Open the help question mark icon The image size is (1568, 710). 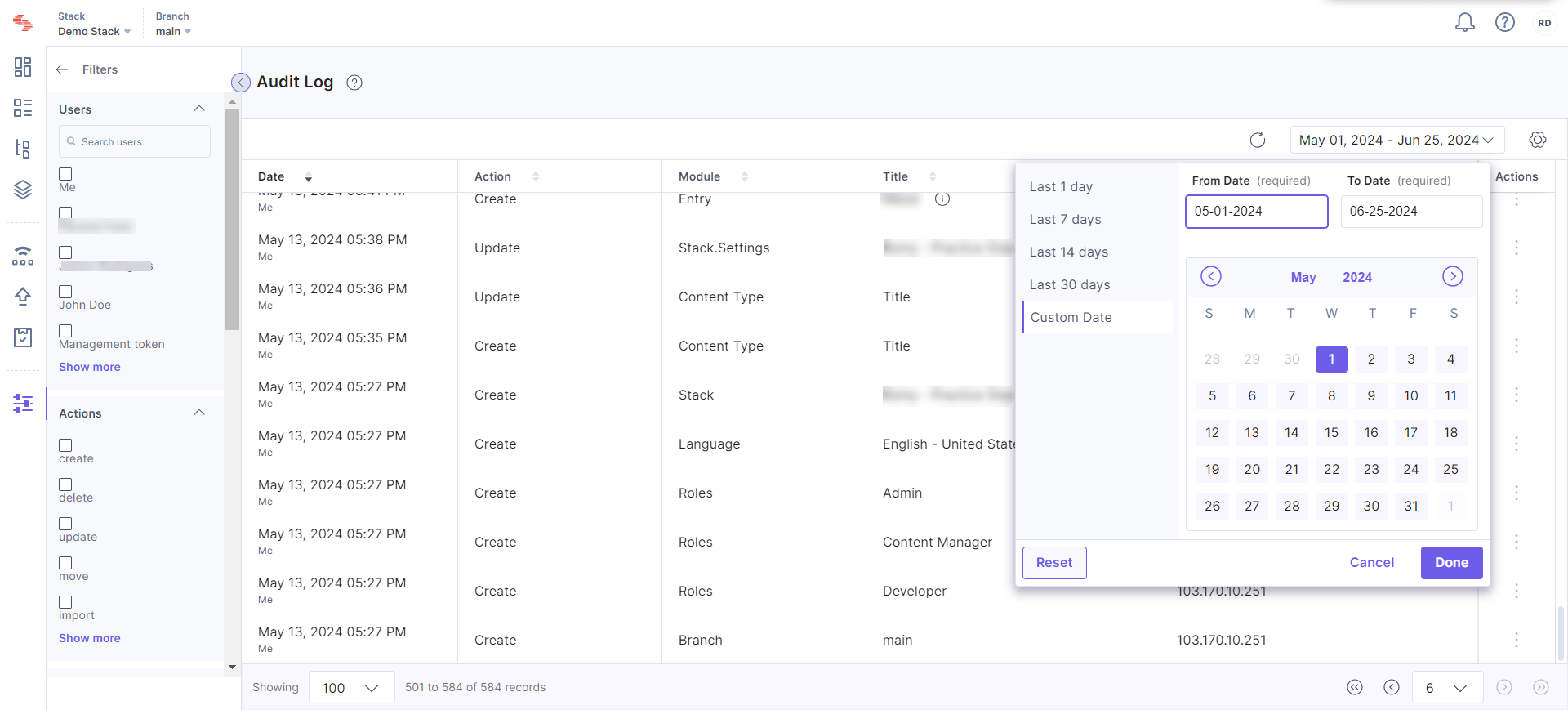(1505, 23)
